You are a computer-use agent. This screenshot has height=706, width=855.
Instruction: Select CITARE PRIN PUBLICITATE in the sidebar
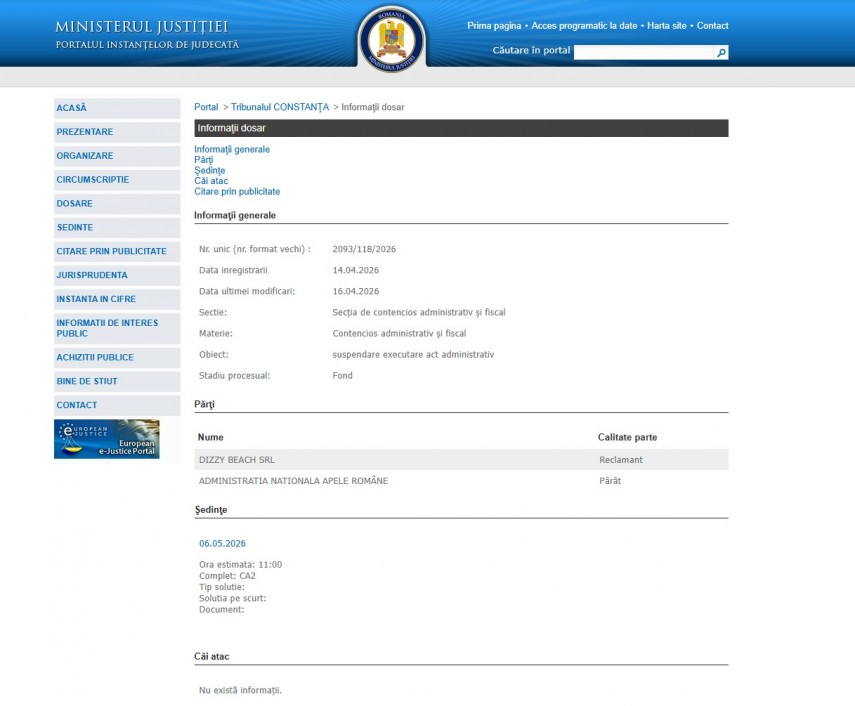pos(111,251)
